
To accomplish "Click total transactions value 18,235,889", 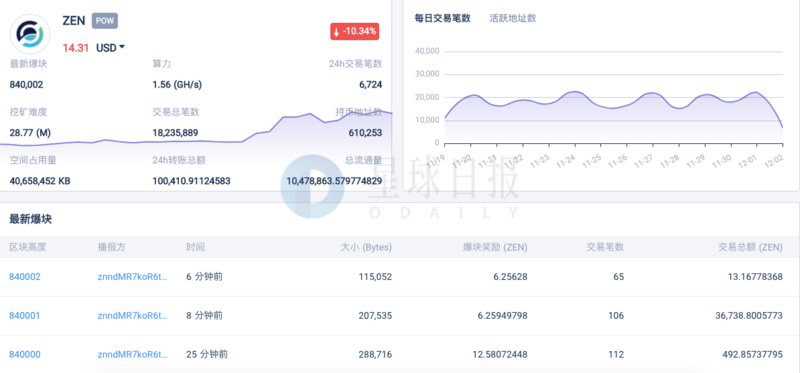I will pos(176,133).
